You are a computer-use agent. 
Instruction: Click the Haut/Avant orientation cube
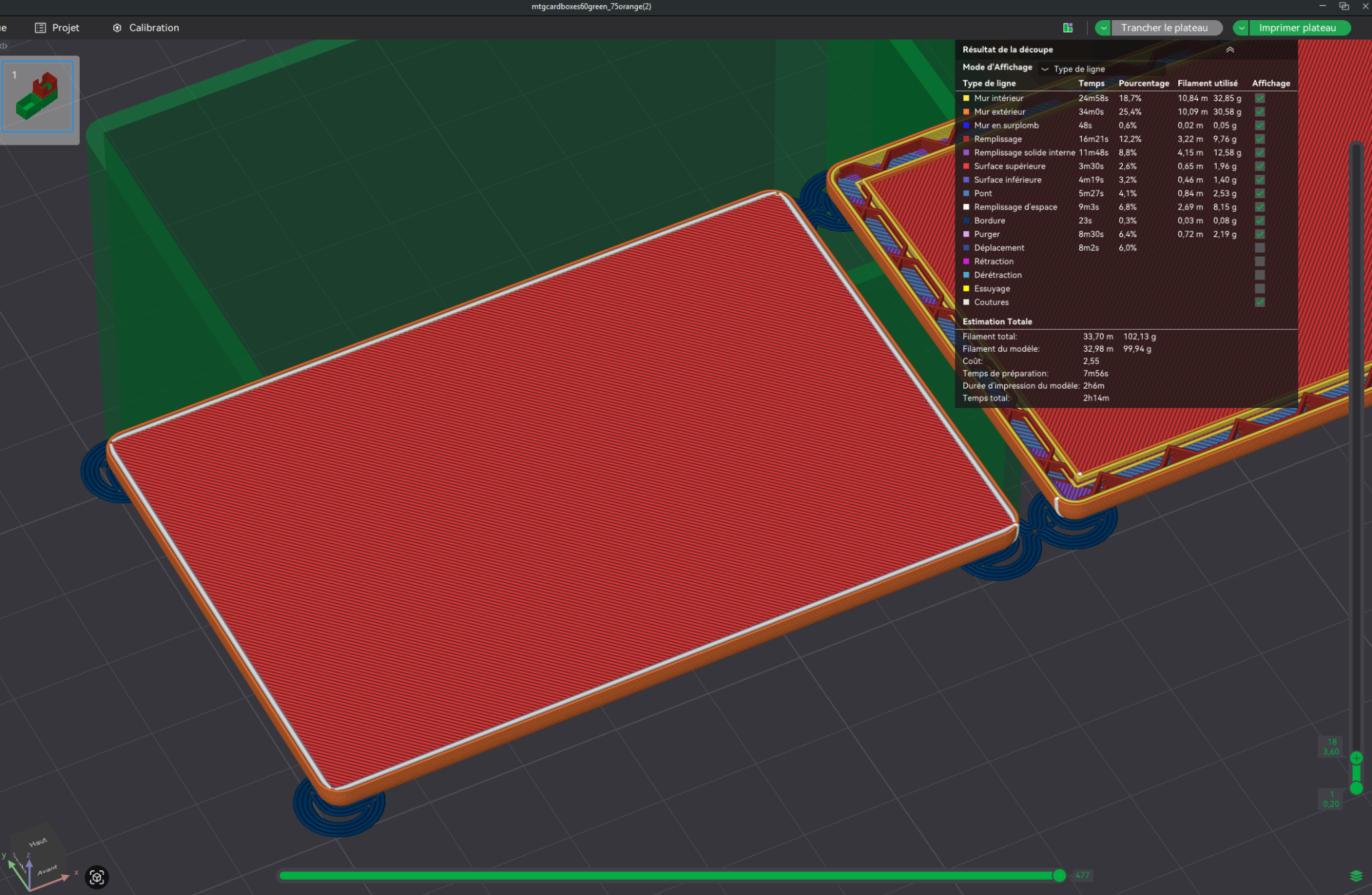pyautogui.click(x=39, y=856)
